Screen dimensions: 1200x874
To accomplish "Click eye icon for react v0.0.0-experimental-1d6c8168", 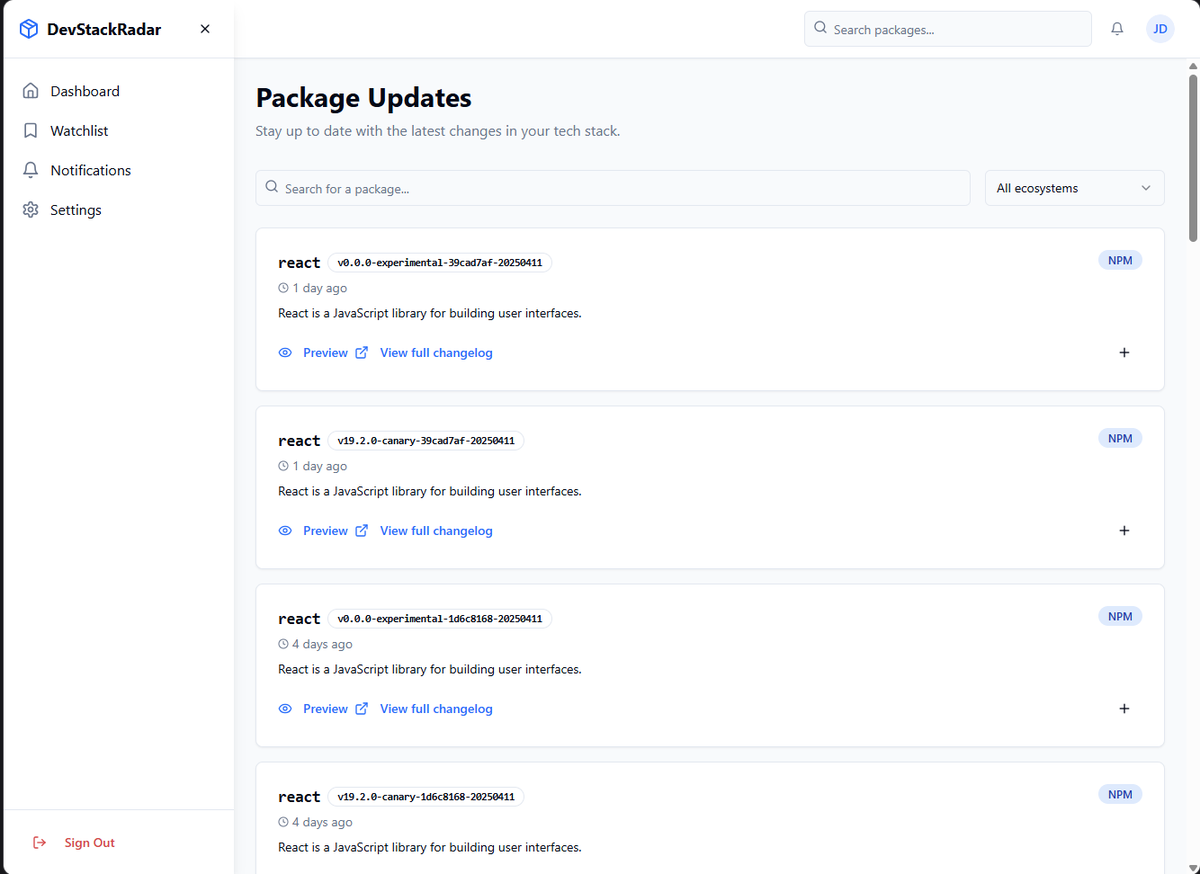I will (285, 709).
